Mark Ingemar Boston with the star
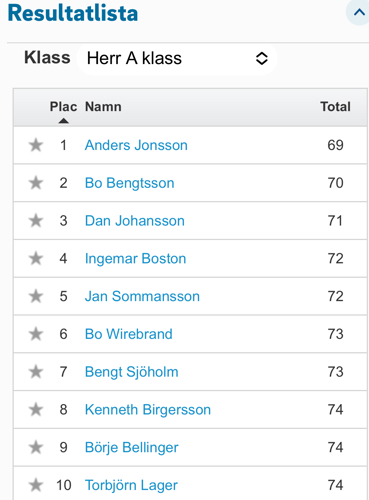The height and width of the screenshot is (500, 369). (x=36, y=259)
